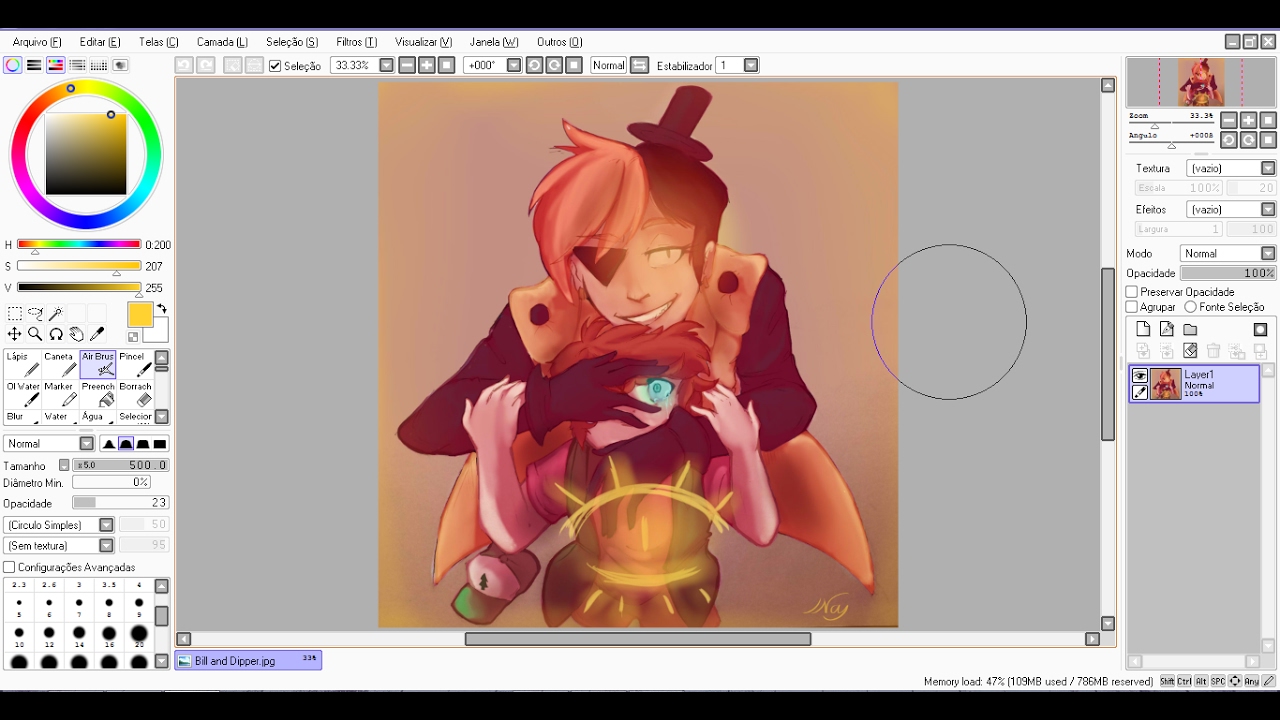This screenshot has height=720, width=1280.
Task: Open the Camada menu
Action: (222, 42)
